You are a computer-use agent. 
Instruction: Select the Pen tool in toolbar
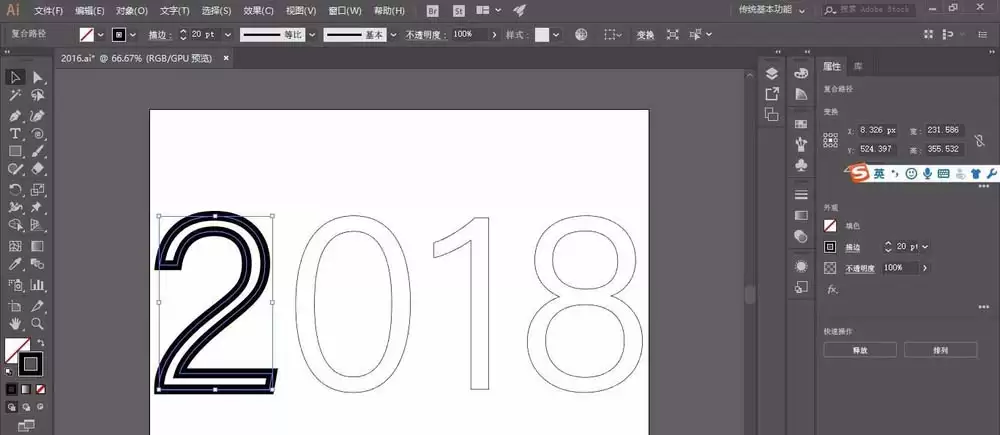coord(15,116)
